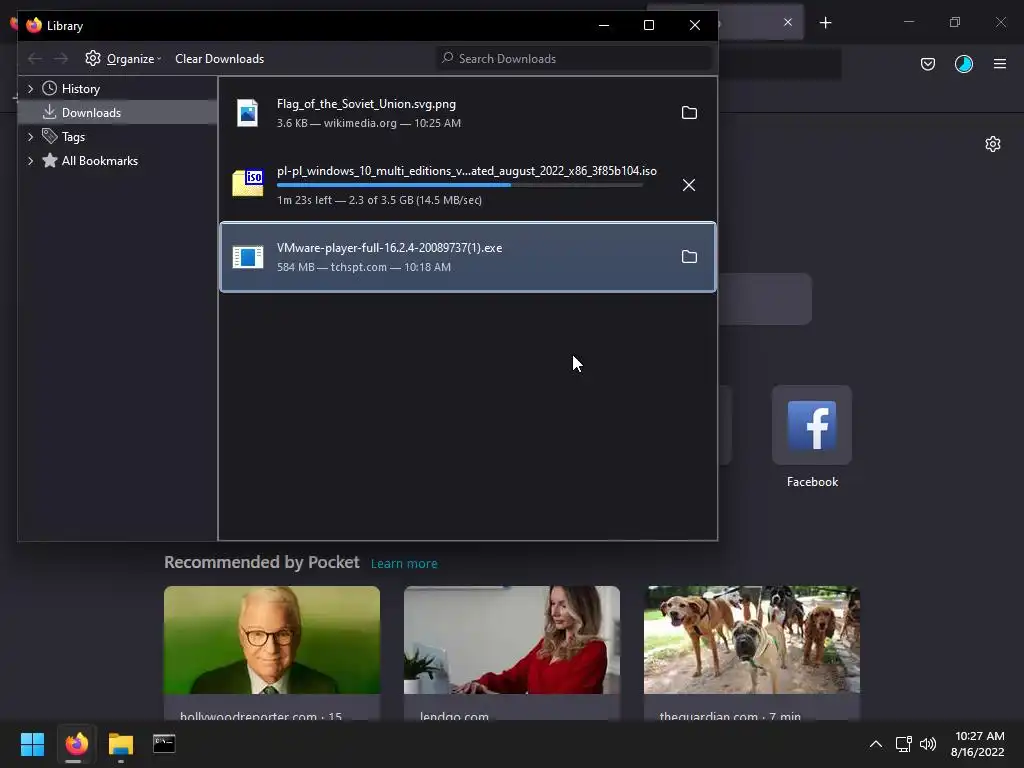The height and width of the screenshot is (768, 1024).
Task: Show hidden system tray icons
Action: [x=876, y=744]
